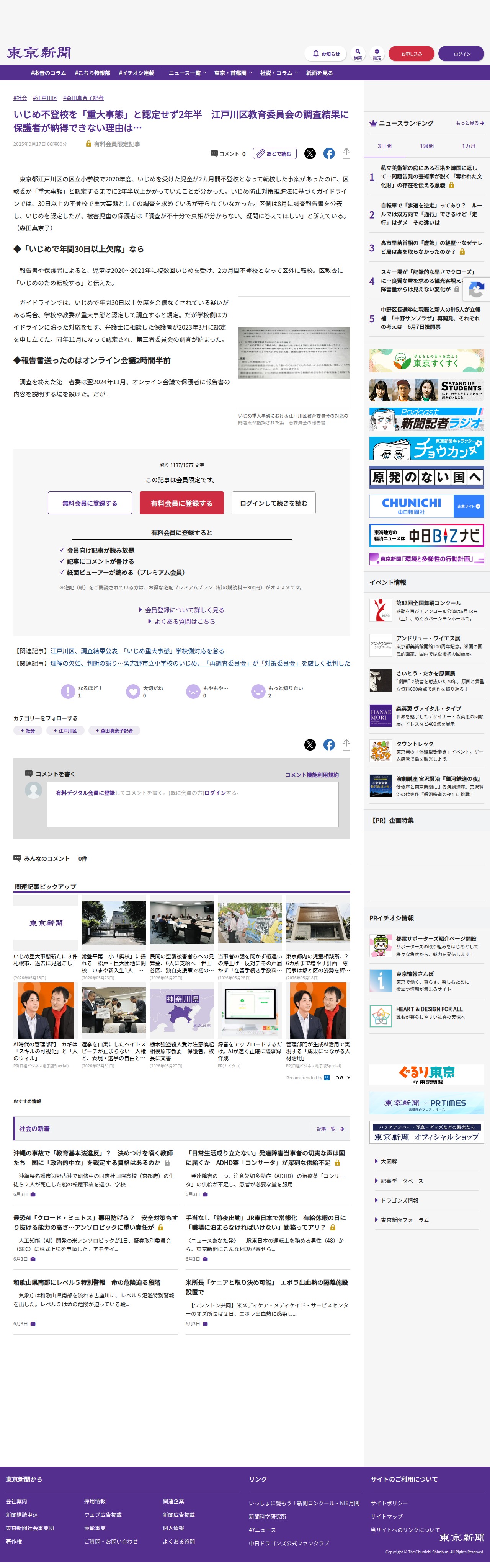Select the 1週間 ranking tab
490x1568 pixels.
427,146
